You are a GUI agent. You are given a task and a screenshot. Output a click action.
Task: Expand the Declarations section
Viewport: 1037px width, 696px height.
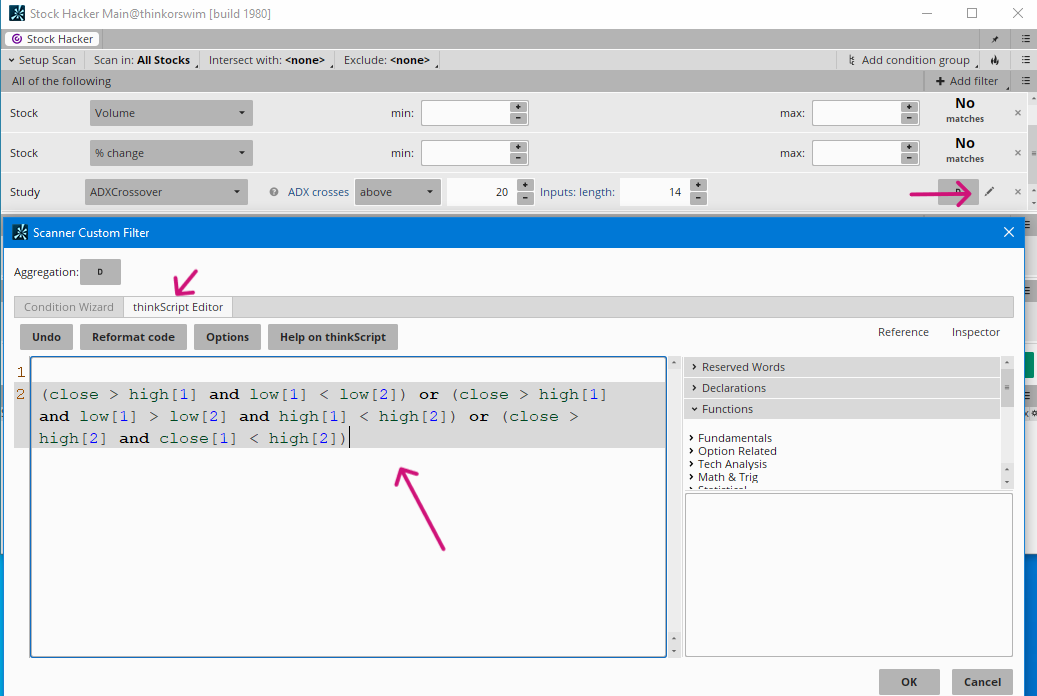pyautogui.click(x=842, y=388)
